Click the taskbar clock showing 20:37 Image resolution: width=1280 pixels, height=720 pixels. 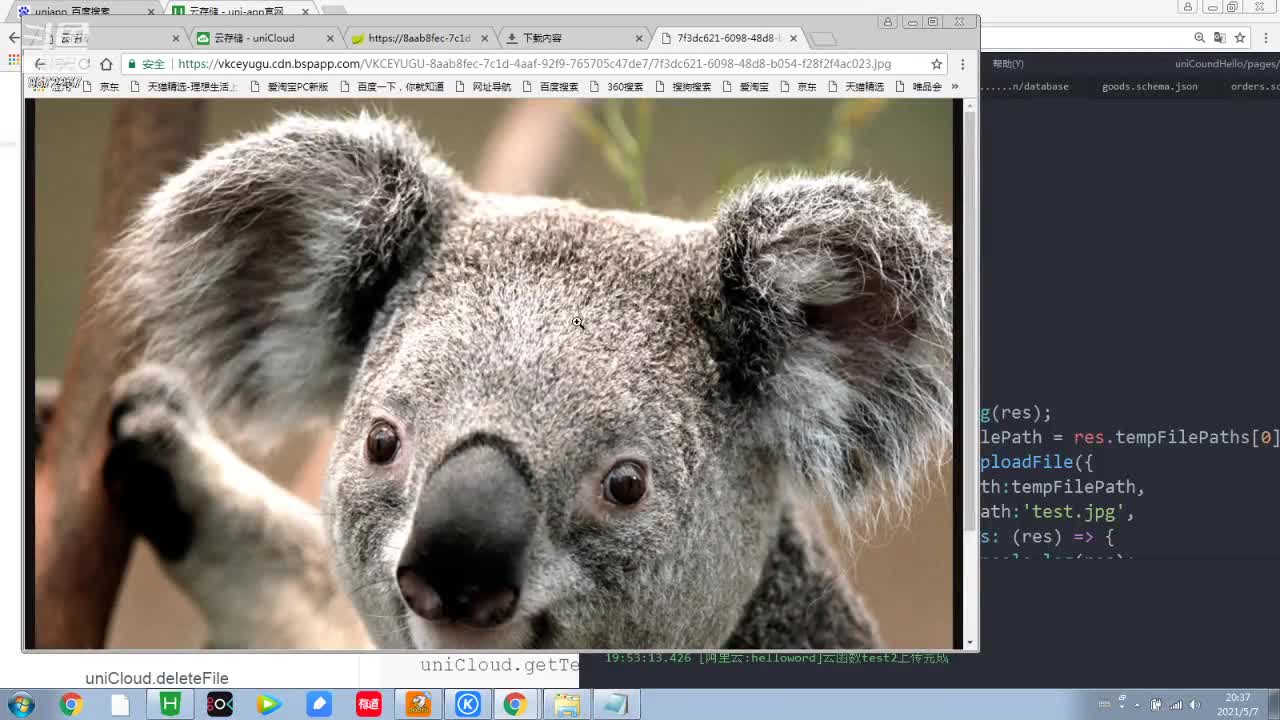(1238, 704)
